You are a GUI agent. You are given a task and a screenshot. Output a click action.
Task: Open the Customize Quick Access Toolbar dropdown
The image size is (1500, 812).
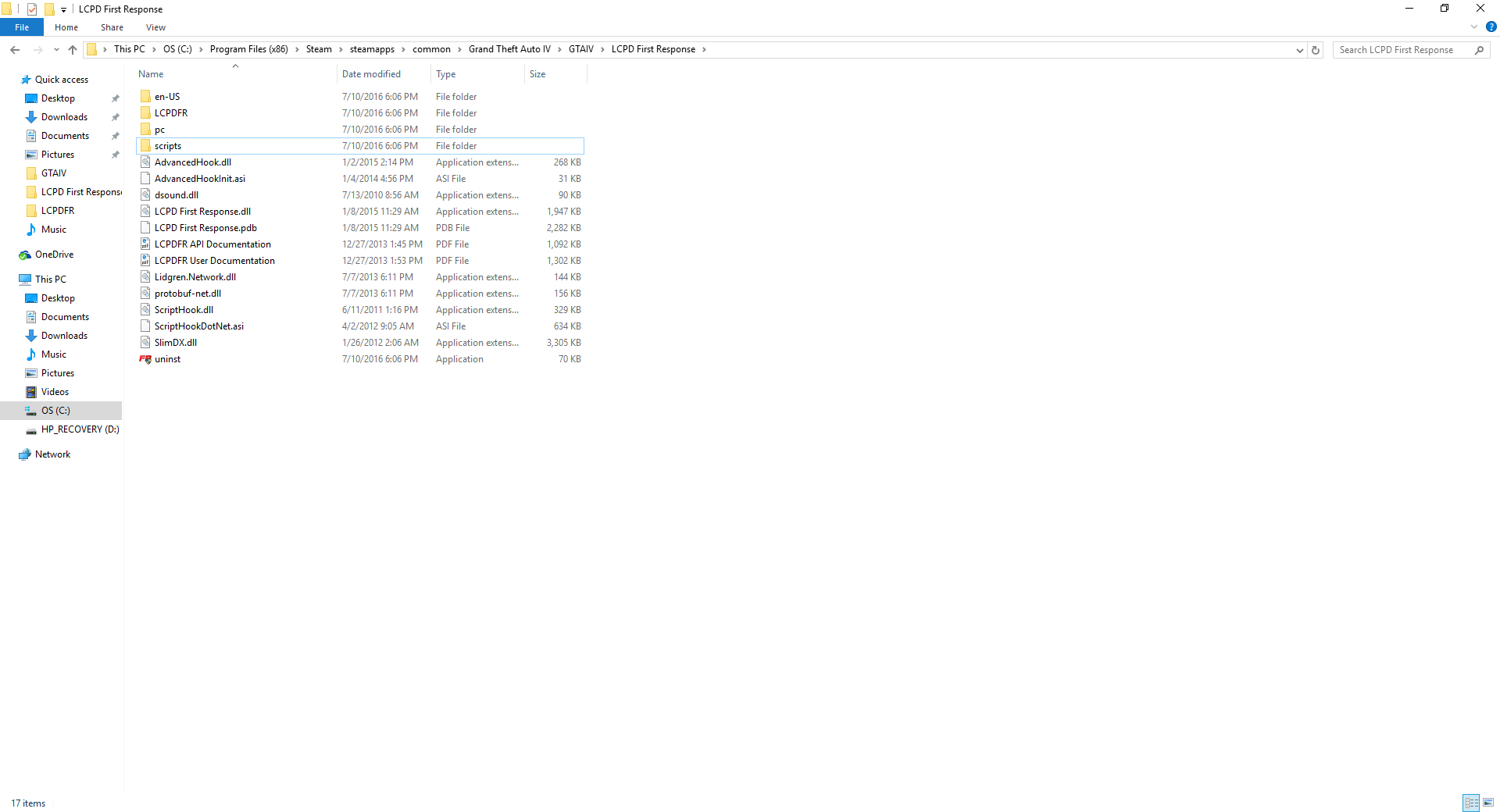pyautogui.click(x=64, y=9)
